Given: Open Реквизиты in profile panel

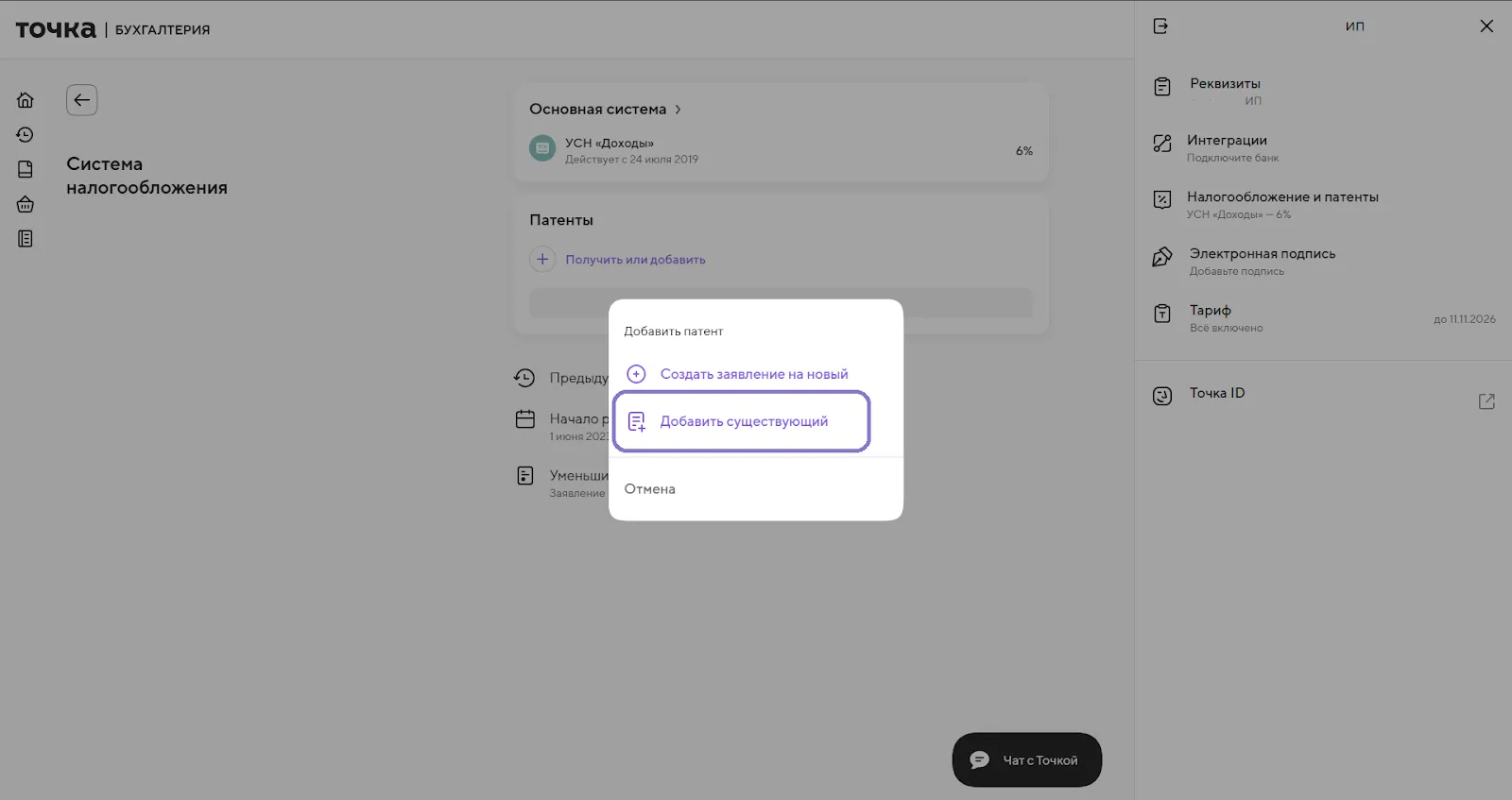Looking at the screenshot, I should pos(1225,84).
